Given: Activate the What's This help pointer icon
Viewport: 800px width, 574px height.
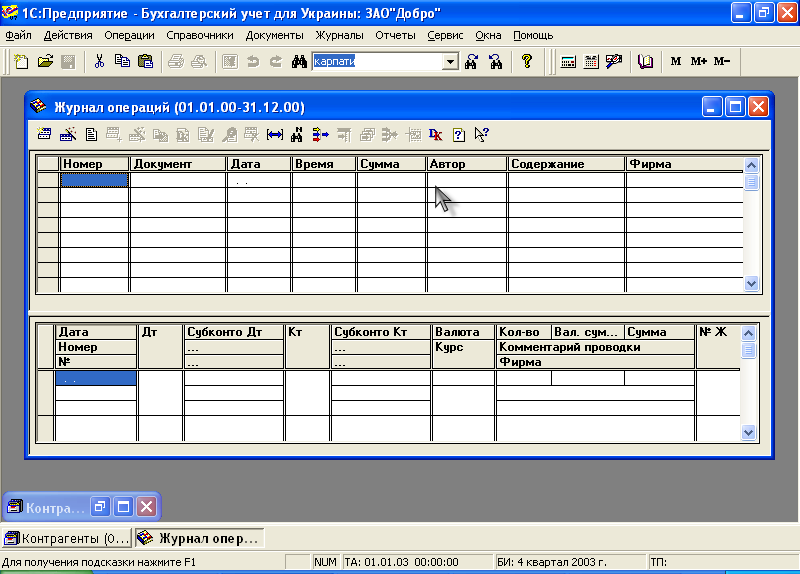Looking at the screenshot, I should click(x=482, y=135).
